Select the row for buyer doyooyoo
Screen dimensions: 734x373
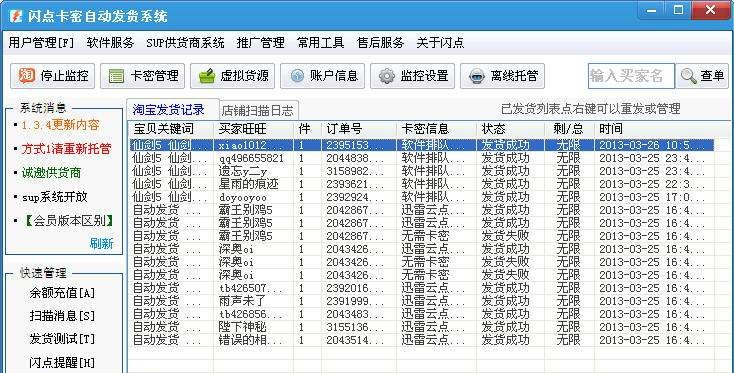click(421, 197)
